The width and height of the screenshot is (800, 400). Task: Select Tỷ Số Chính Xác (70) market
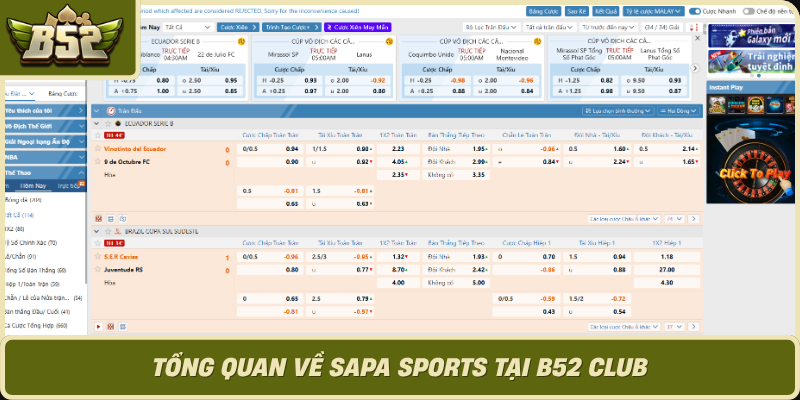31,243
